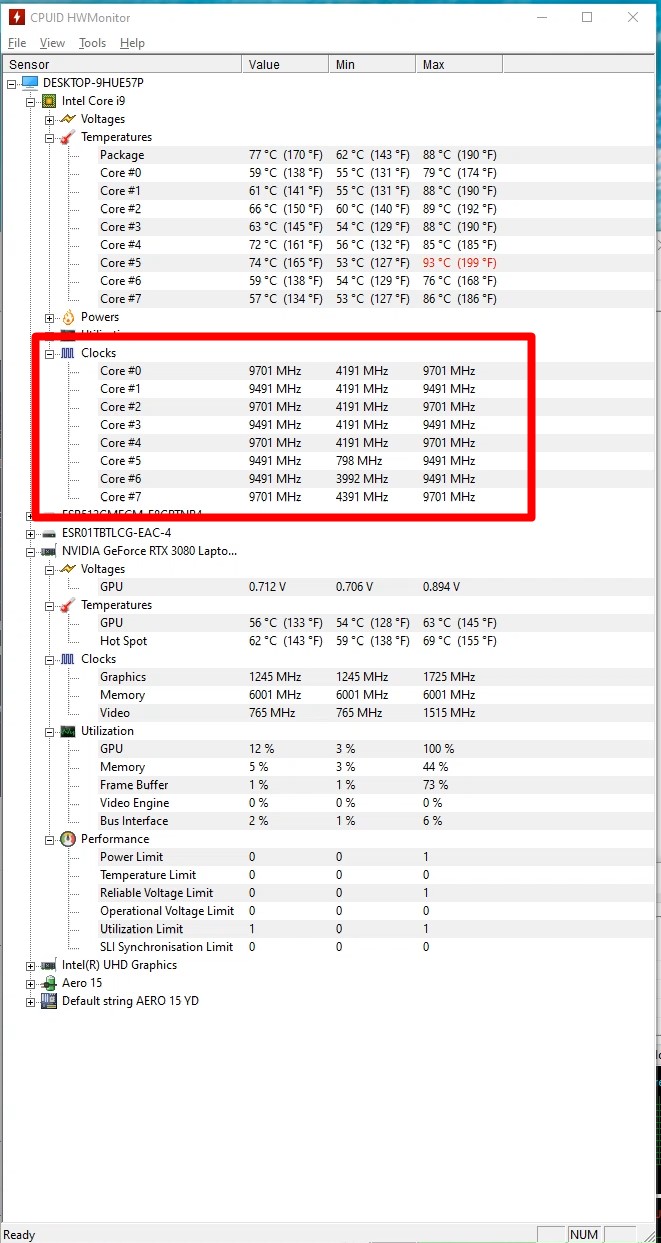Viewport: 661px width, 1243px height.
Task: Open the Tools menu
Action: pos(92,43)
